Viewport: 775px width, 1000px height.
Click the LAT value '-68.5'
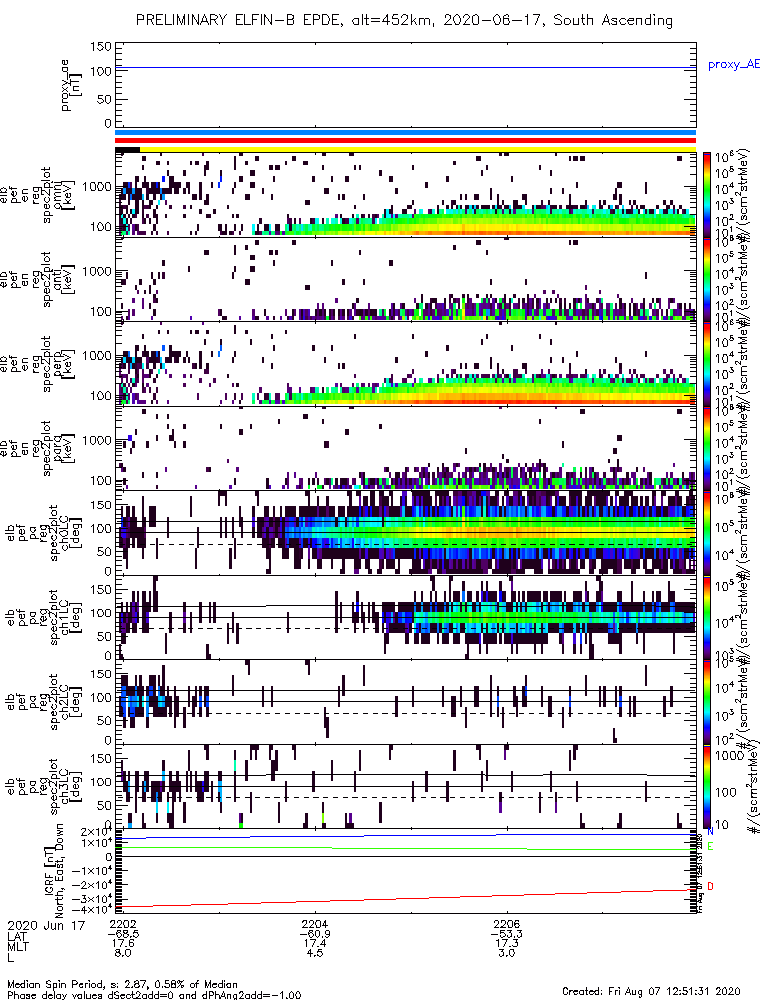point(122,934)
